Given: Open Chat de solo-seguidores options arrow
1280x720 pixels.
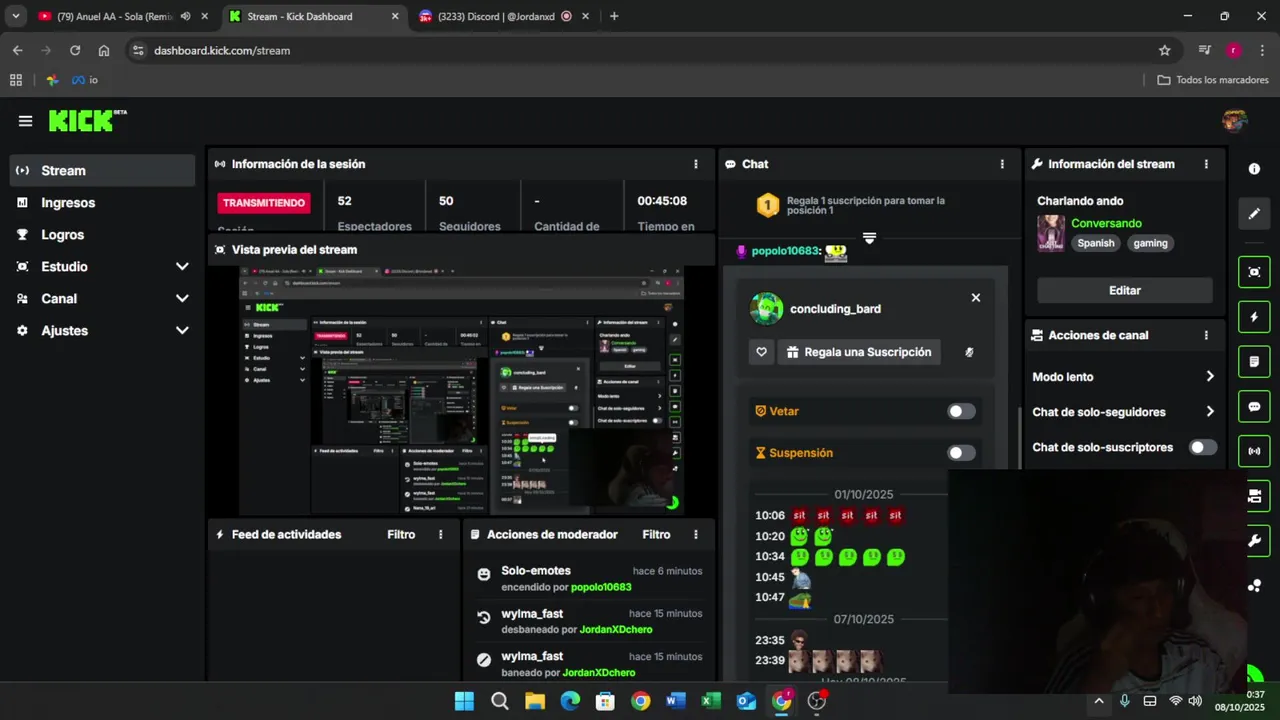Looking at the screenshot, I should (1210, 412).
